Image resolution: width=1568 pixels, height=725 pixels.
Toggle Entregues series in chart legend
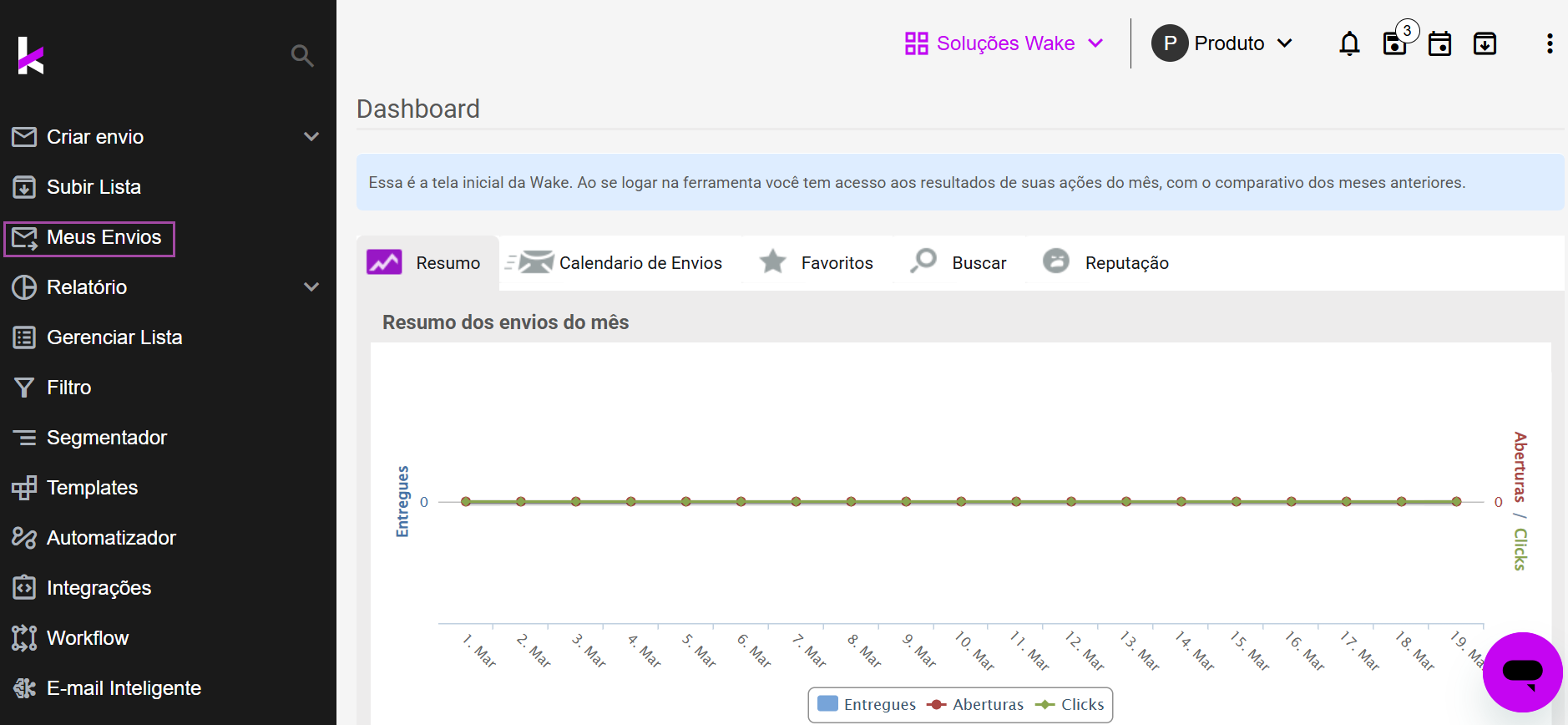[x=867, y=704]
